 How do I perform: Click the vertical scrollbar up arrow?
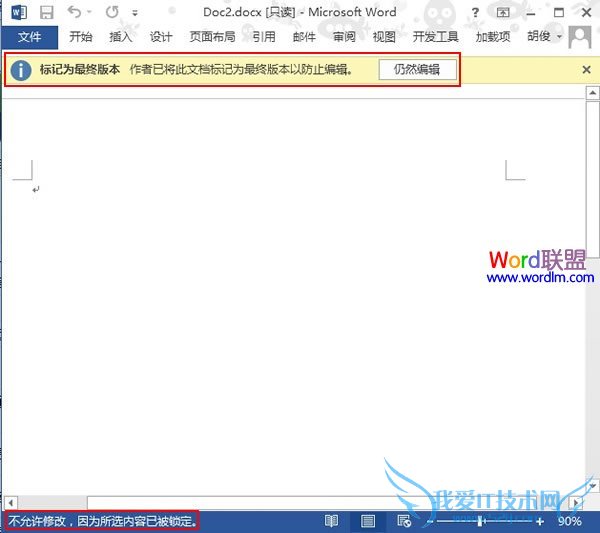(x=592, y=93)
